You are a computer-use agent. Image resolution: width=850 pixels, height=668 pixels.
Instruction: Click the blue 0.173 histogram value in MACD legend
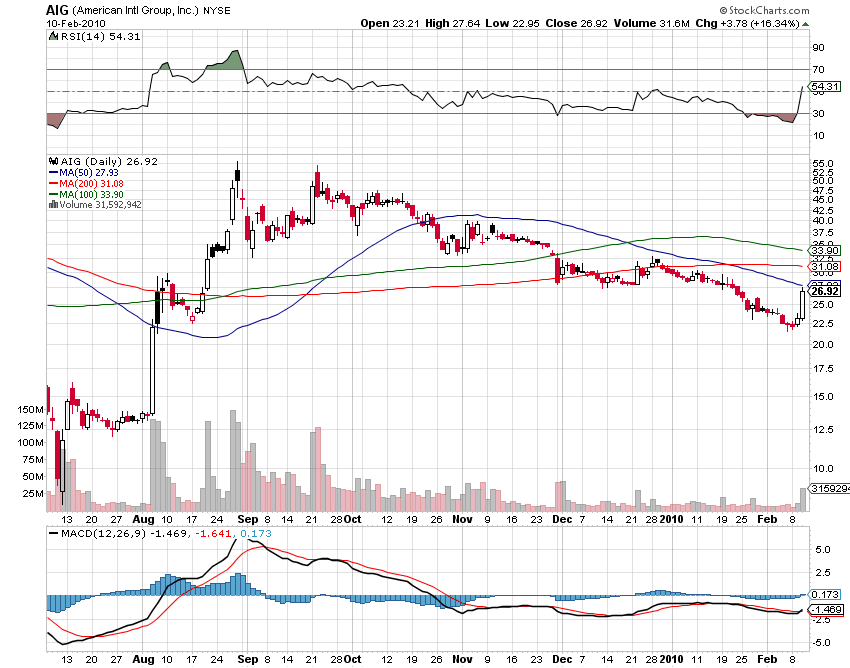(x=255, y=534)
